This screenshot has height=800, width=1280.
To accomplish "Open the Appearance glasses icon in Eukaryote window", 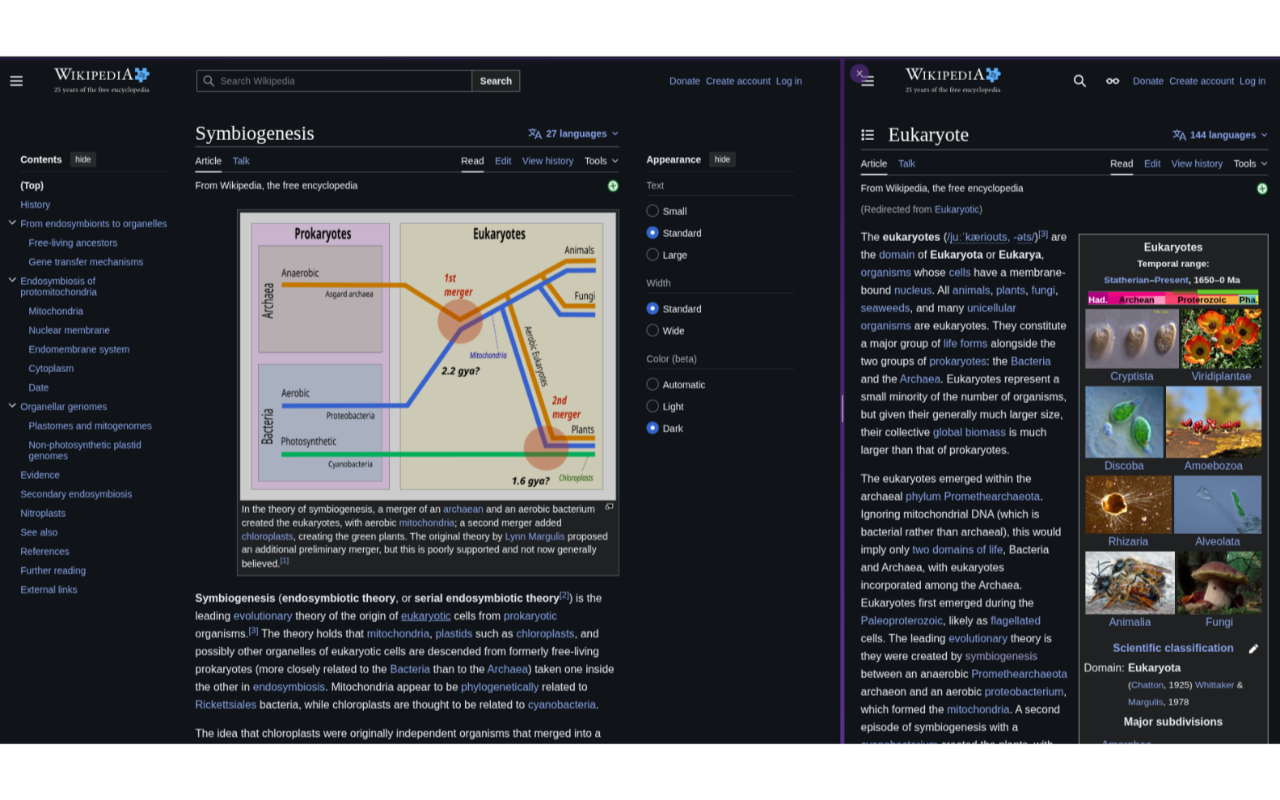I will [x=1112, y=81].
